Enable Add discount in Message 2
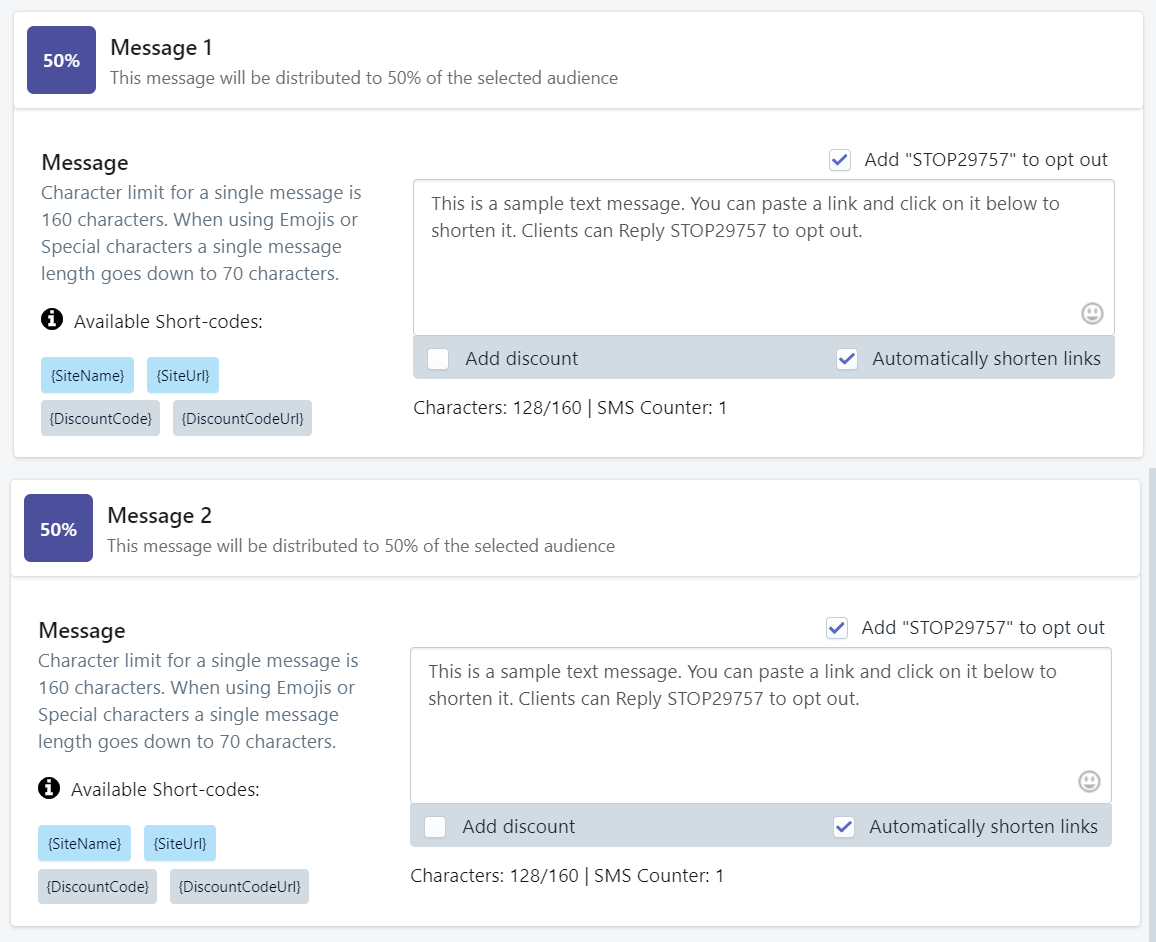The height and width of the screenshot is (942, 1156). coord(435,827)
